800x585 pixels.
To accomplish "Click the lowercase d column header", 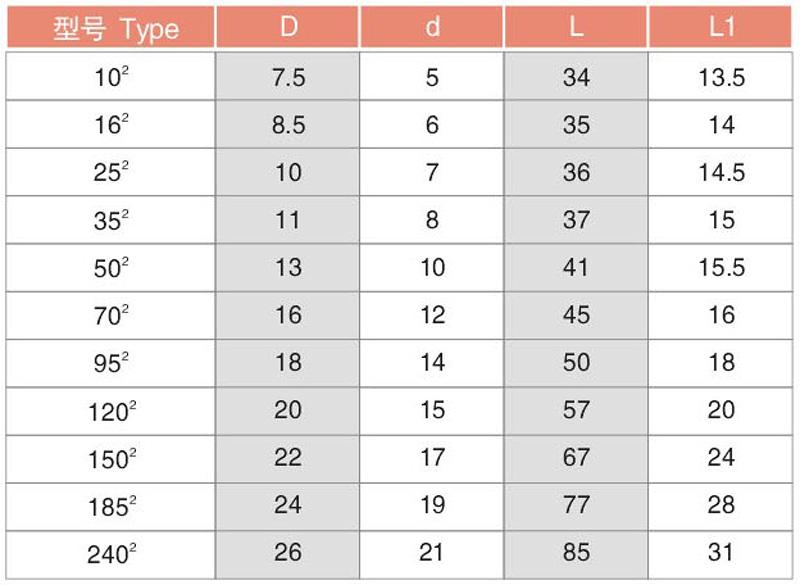I will (x=432, y=27).
